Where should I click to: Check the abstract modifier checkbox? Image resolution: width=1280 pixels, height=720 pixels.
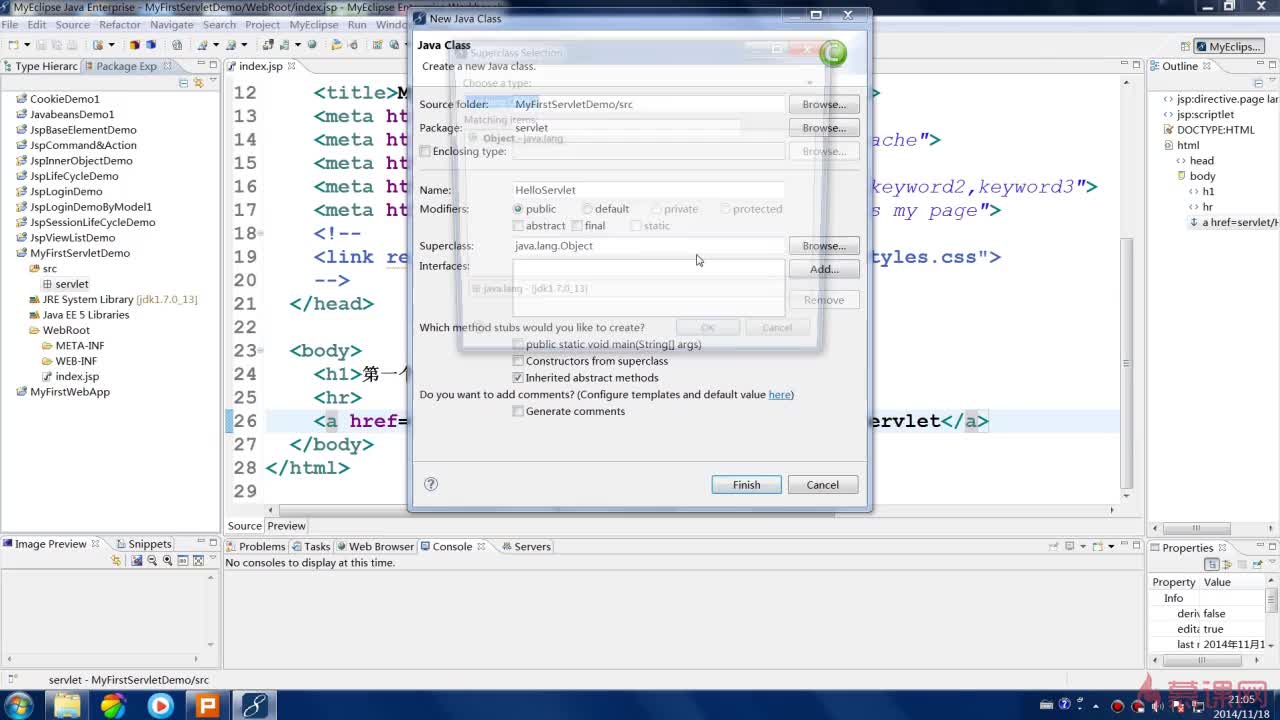pos(518,226)
